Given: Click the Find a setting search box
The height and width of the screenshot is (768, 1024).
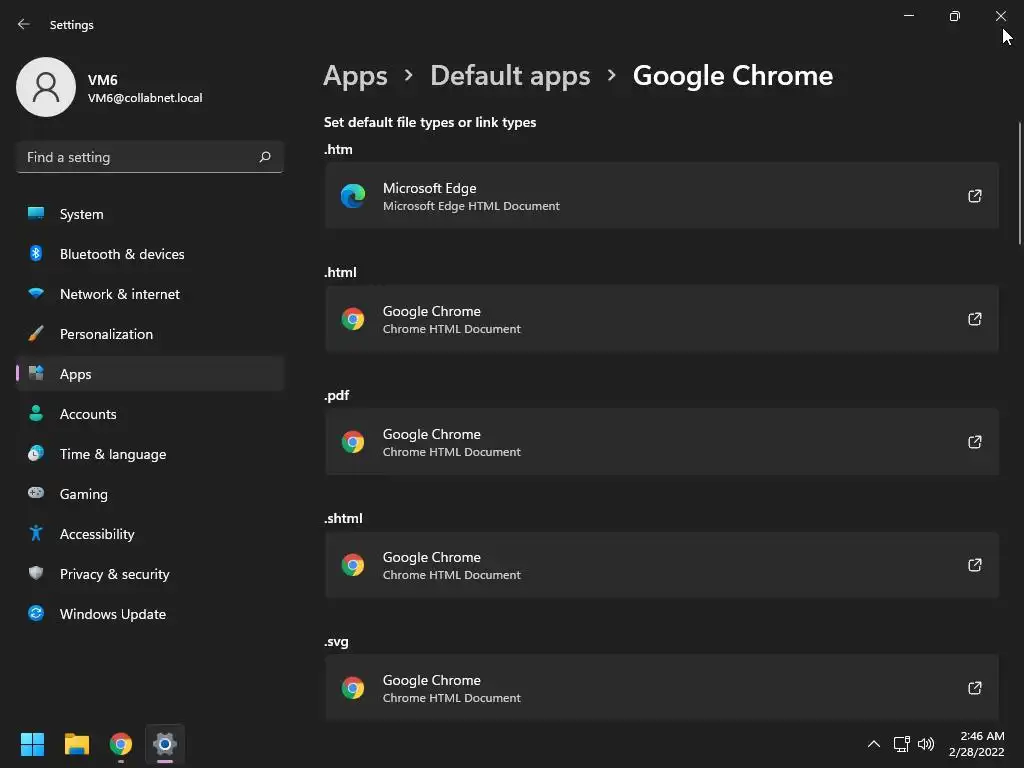Looking at the screenshot, I should tap(138, 157).
